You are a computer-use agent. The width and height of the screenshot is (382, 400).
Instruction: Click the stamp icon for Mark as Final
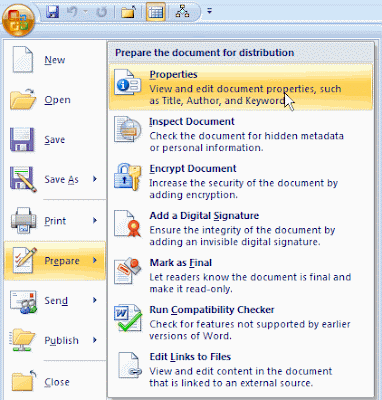pyautogui.click(x=127, y=270)
